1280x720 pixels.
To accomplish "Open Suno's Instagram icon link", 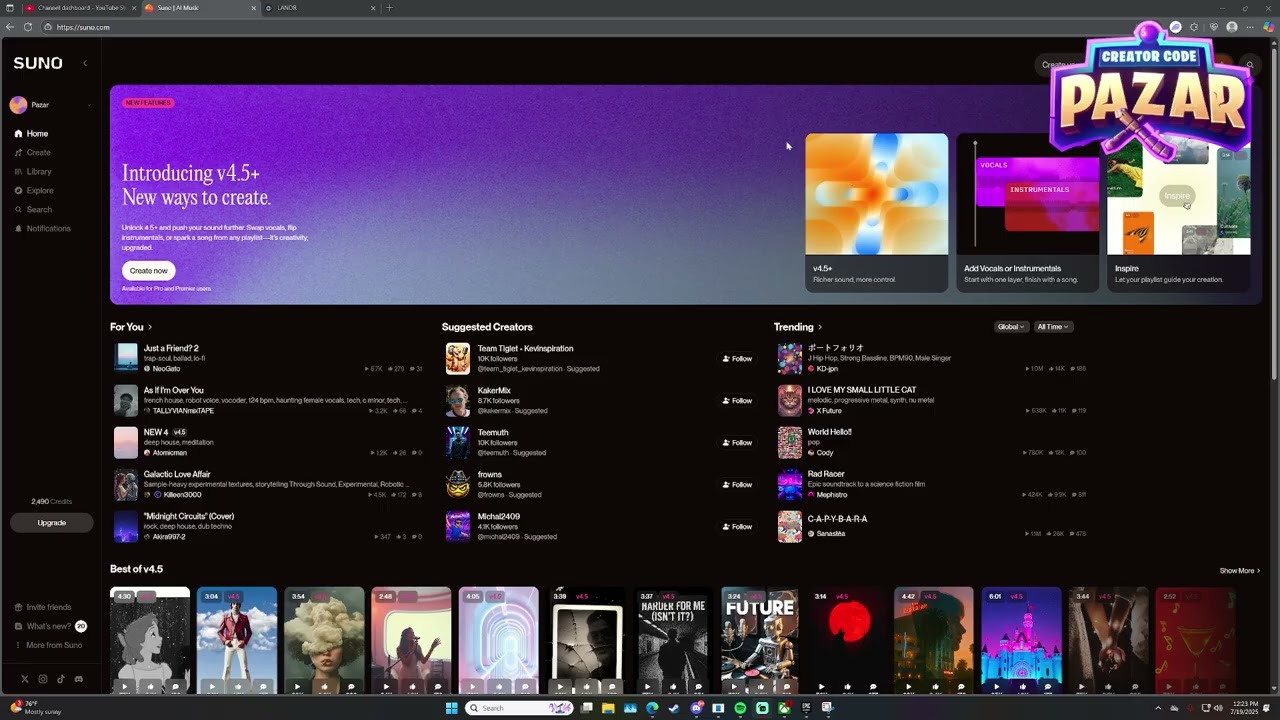I will pos(43,679).
